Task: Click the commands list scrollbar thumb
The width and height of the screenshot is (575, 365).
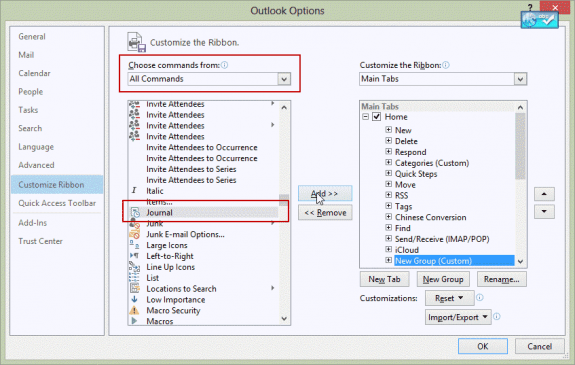Action: click(x=283, y=200)
